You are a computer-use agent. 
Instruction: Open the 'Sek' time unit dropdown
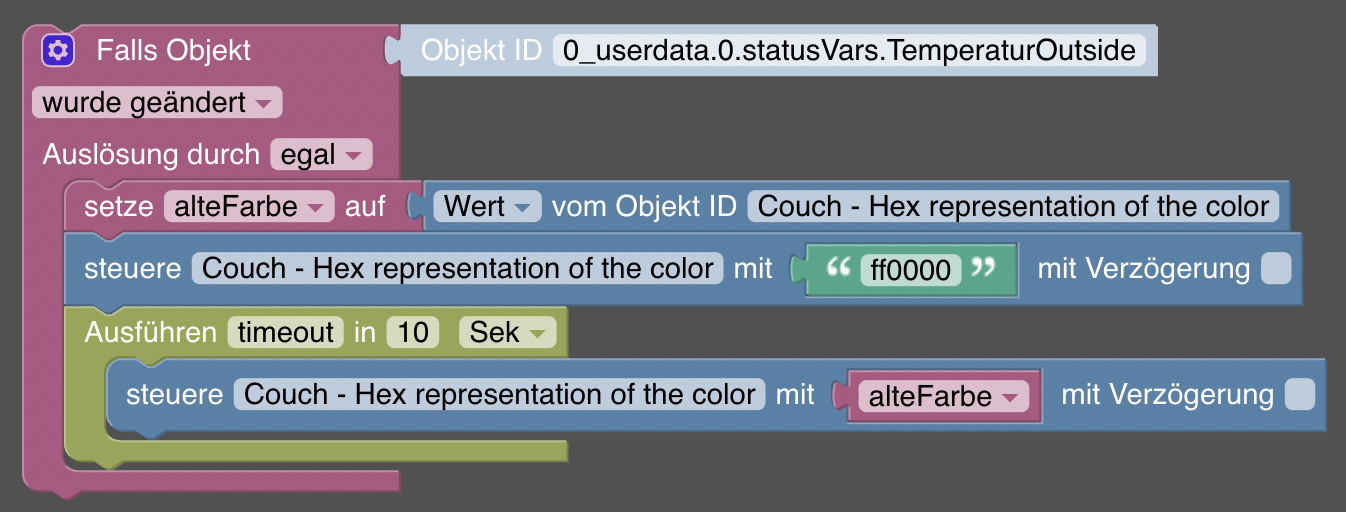pos(507,332)
